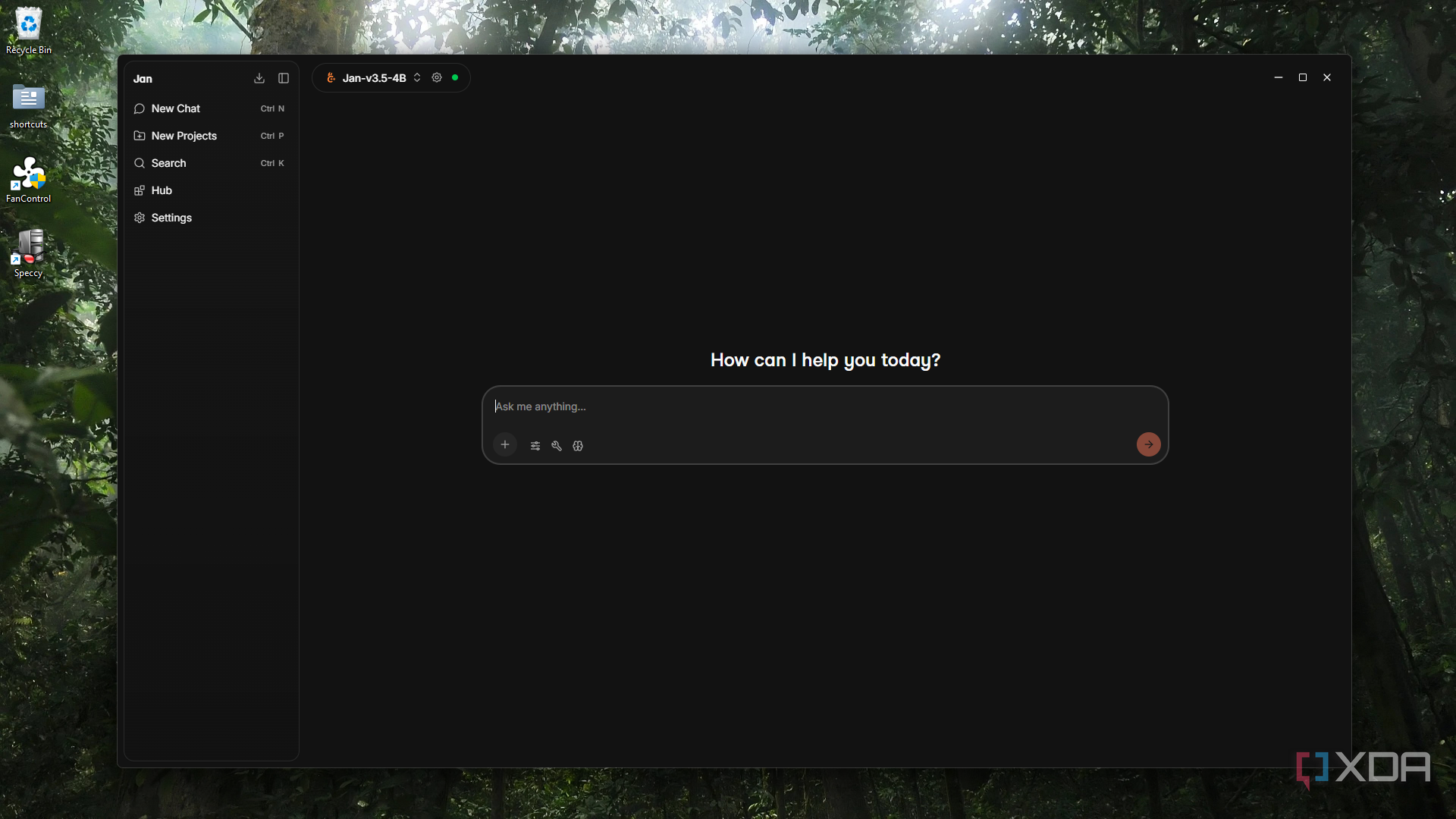The width and height of the screenshot is (1456, 819).
Task: Click the New Projects folder icon
Action: pos(140,136)
